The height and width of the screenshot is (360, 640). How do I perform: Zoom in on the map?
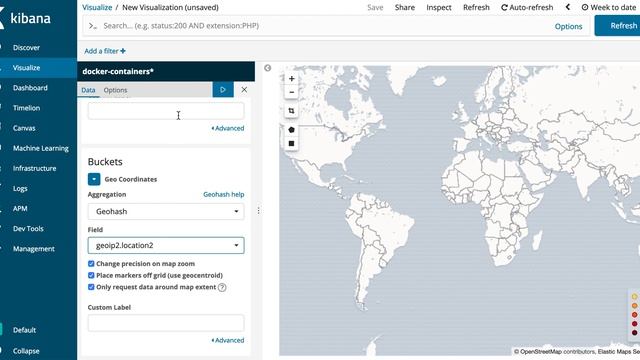[x=291, y=79]
